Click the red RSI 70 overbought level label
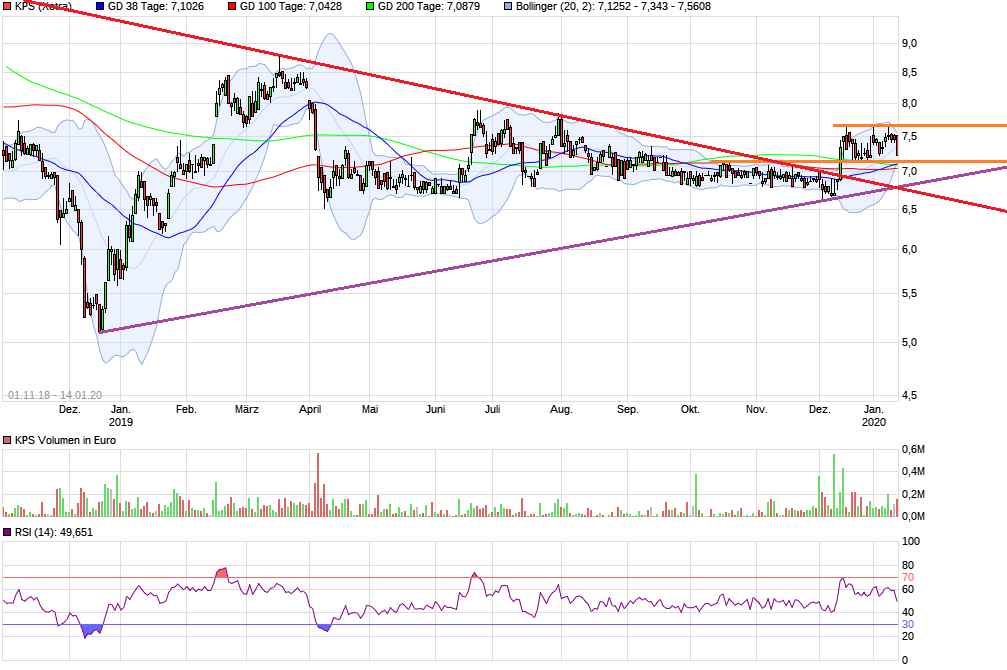 click(x=908, y=578)
